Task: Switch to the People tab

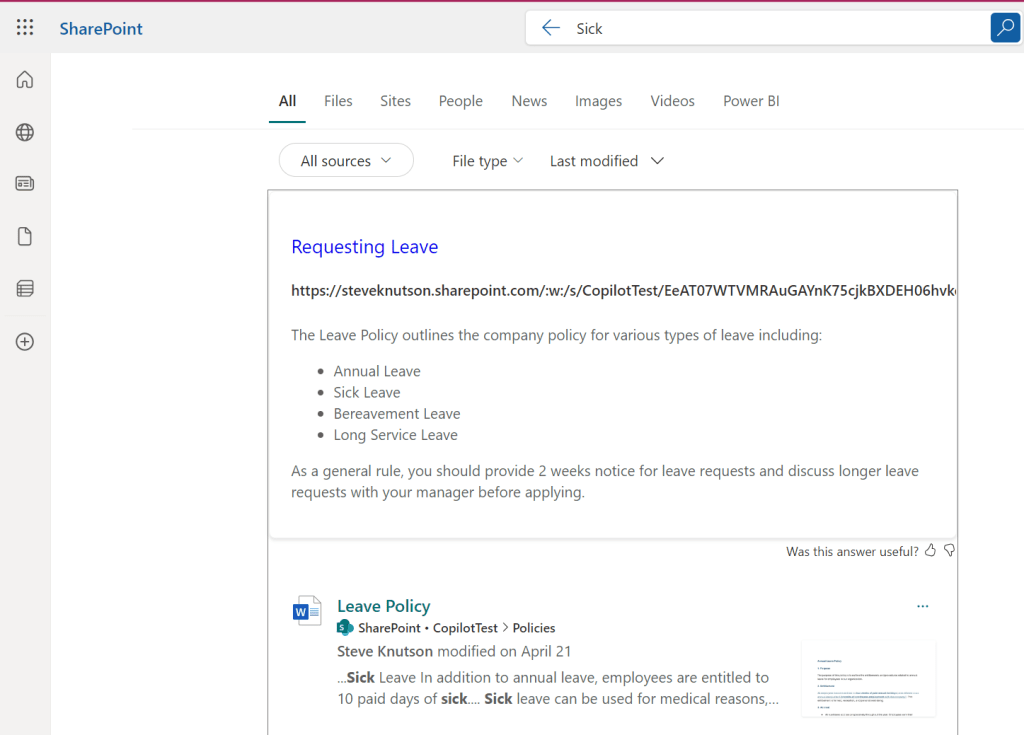Action: pos(460,101)
